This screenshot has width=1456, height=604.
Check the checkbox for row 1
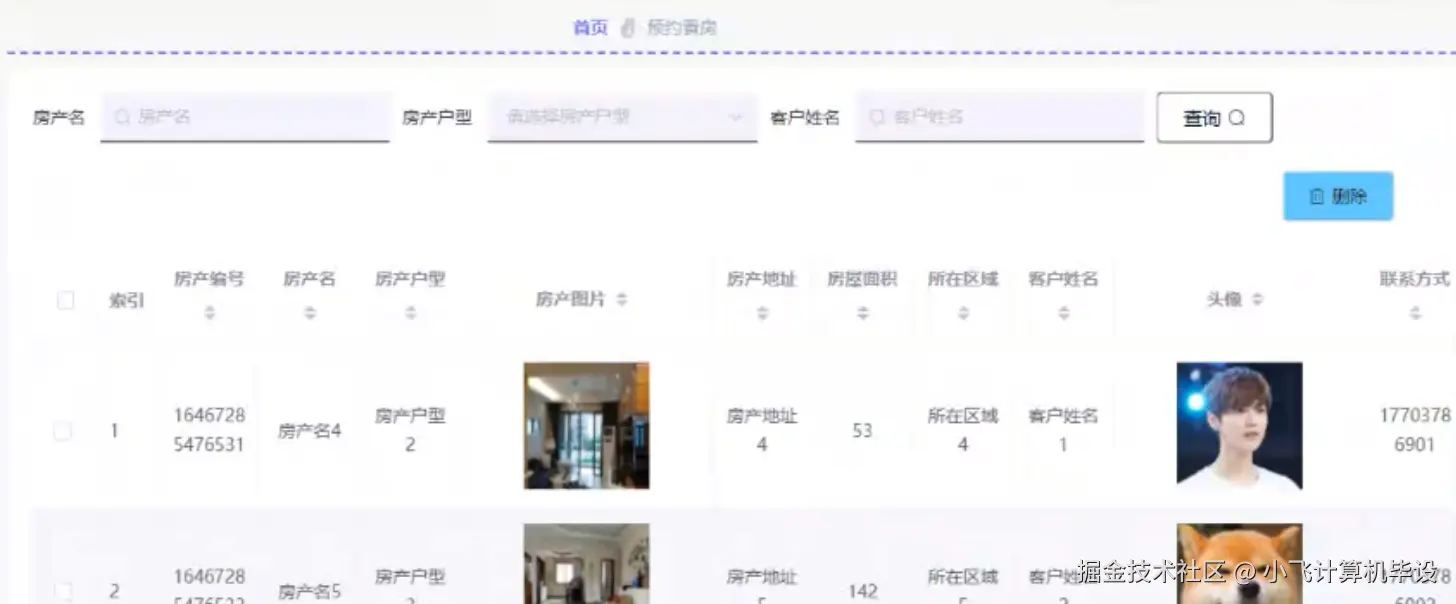(x=63, y=431)
